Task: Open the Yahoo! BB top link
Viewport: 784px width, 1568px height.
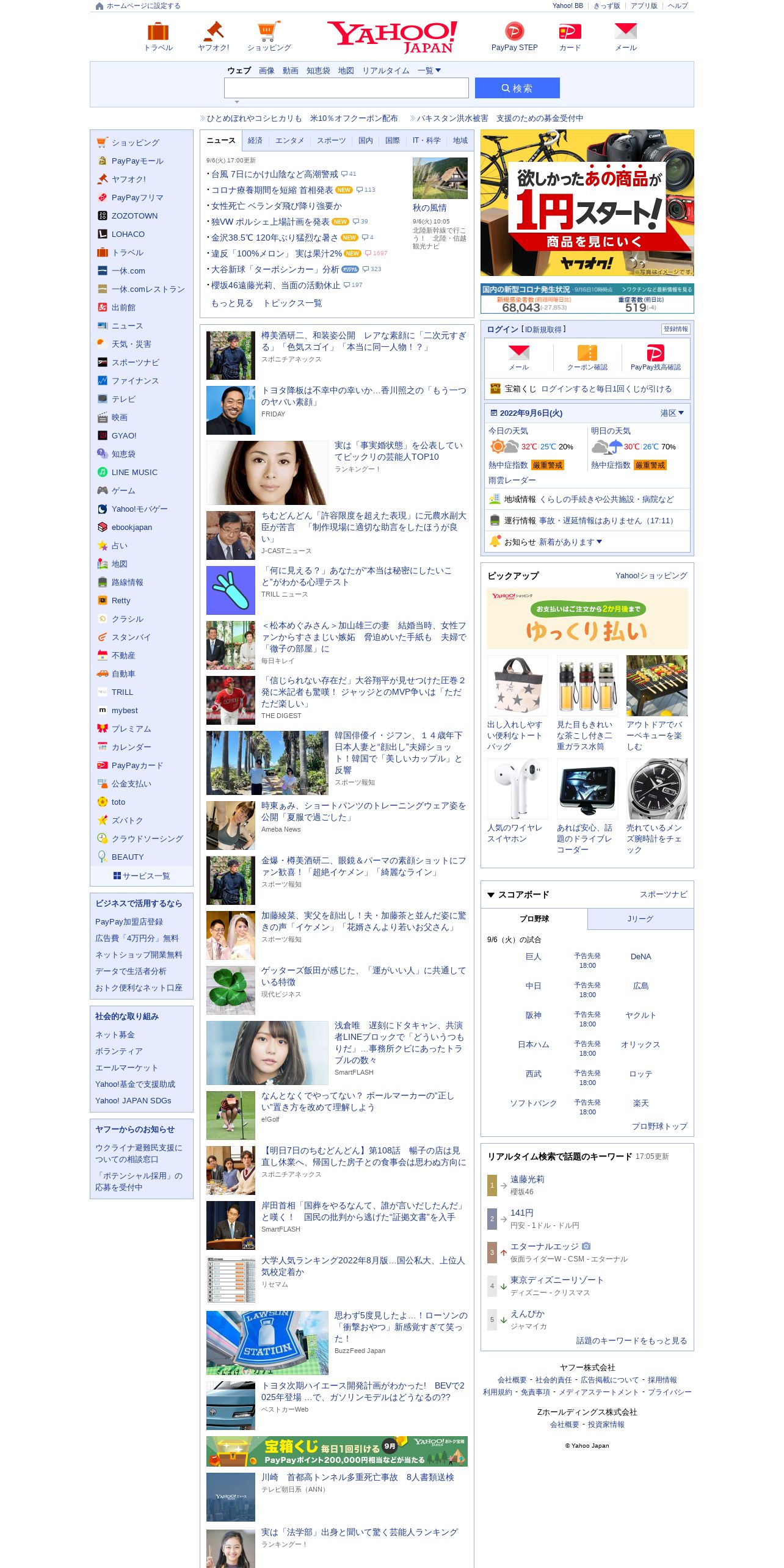Action: [568, 5]
